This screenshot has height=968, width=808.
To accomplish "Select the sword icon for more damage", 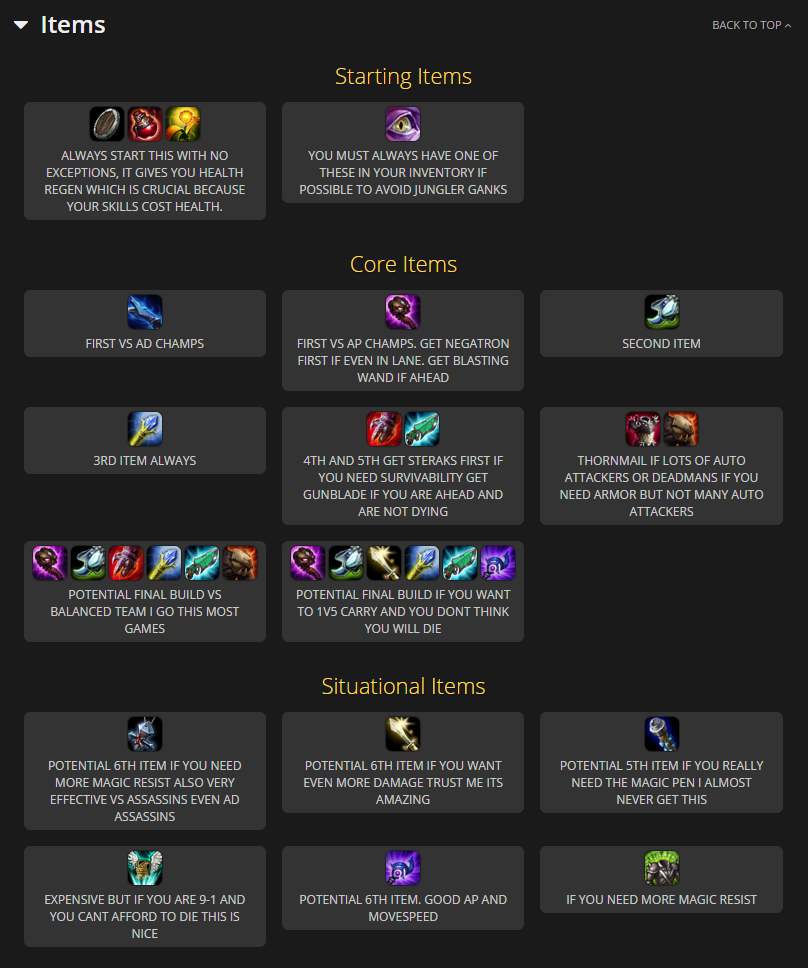I will [x=403, y=734].
